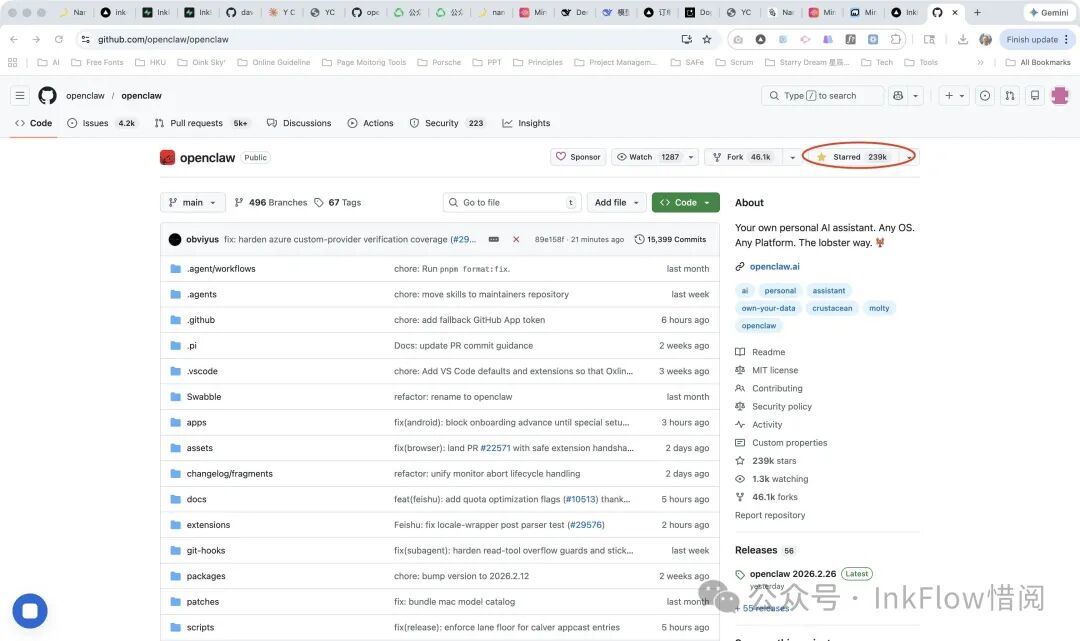View the 496 Branches link
The image size is (1080, 641).
(271, 202)
